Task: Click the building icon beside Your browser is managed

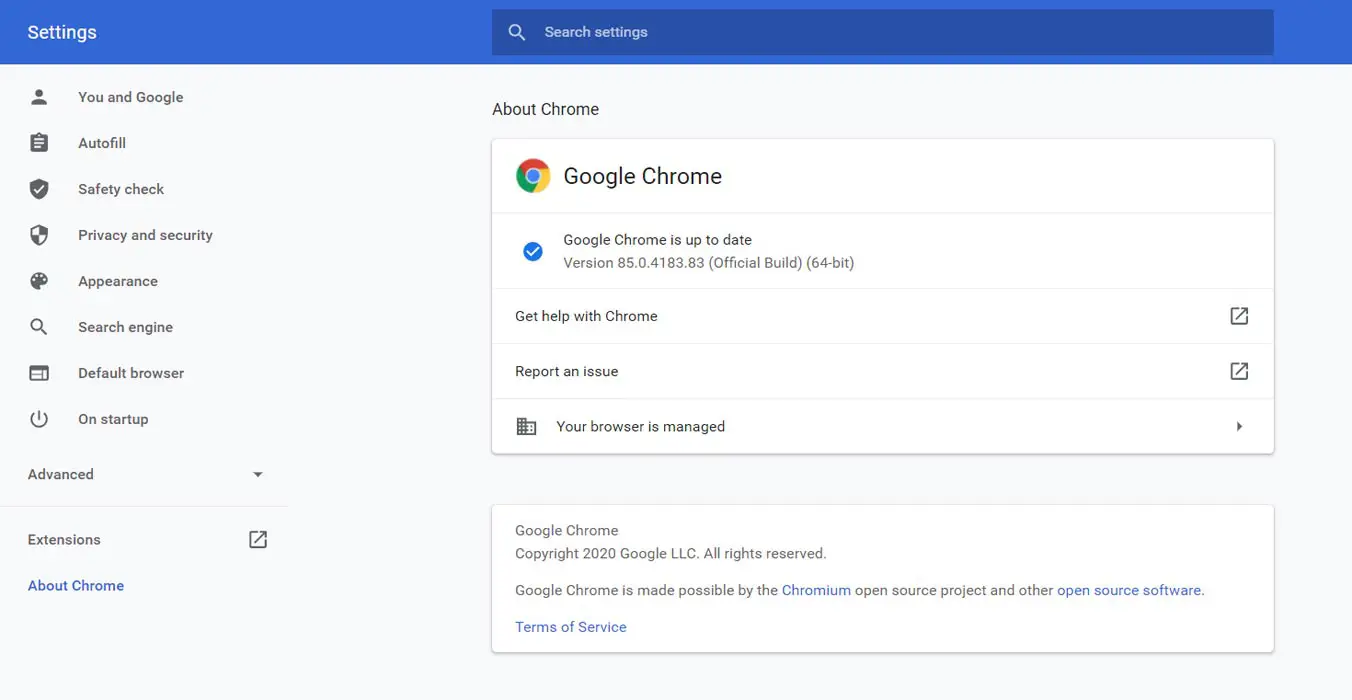Action: (x=526, y=426)
